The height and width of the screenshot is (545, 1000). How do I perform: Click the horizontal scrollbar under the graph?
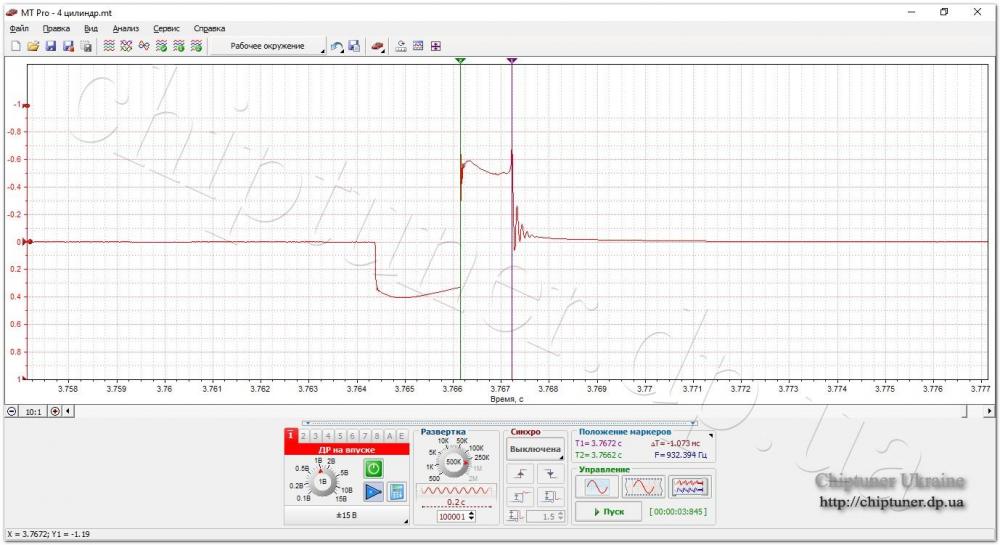(518, 412)
